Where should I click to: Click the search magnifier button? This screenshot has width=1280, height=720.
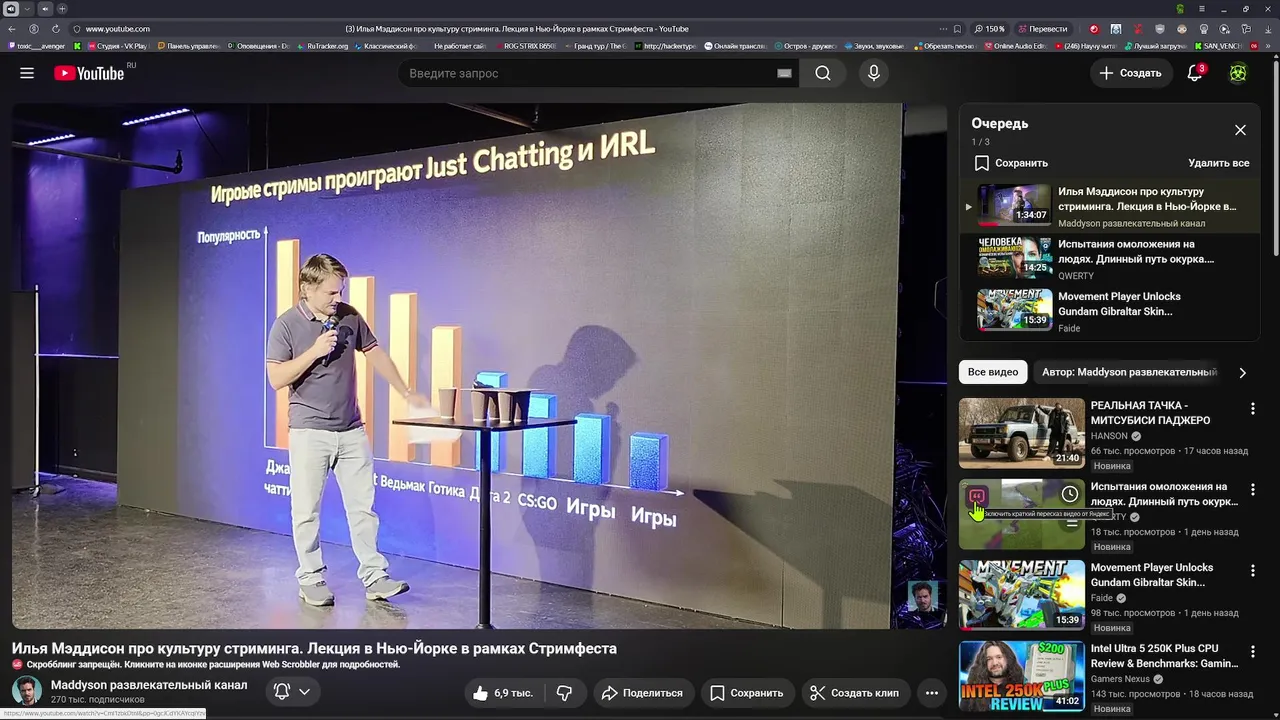pyautogui.click(x=822, y=73)
